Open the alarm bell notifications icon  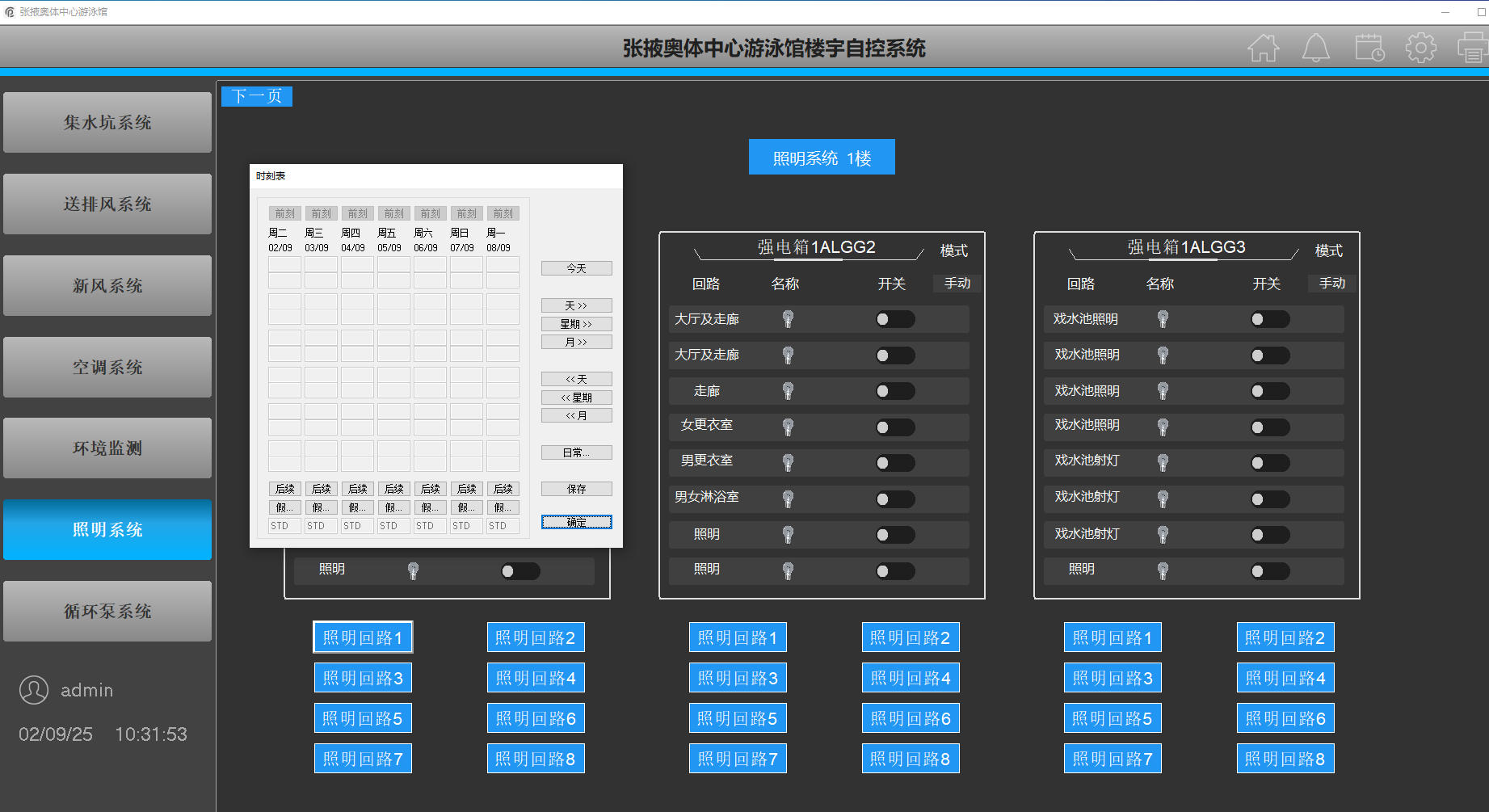coord(1315,48)
